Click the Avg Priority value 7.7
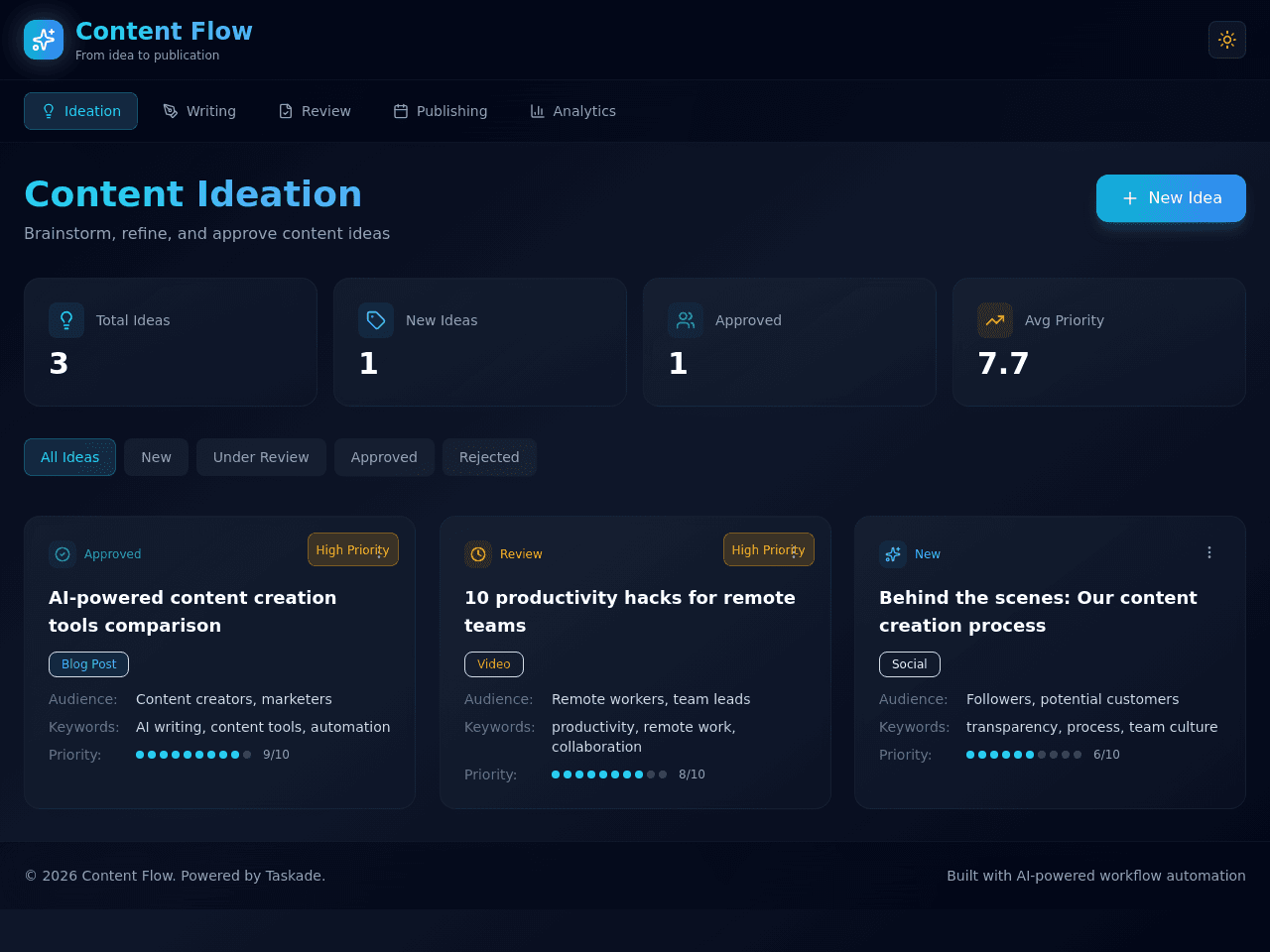 (x=1003, y=364)
